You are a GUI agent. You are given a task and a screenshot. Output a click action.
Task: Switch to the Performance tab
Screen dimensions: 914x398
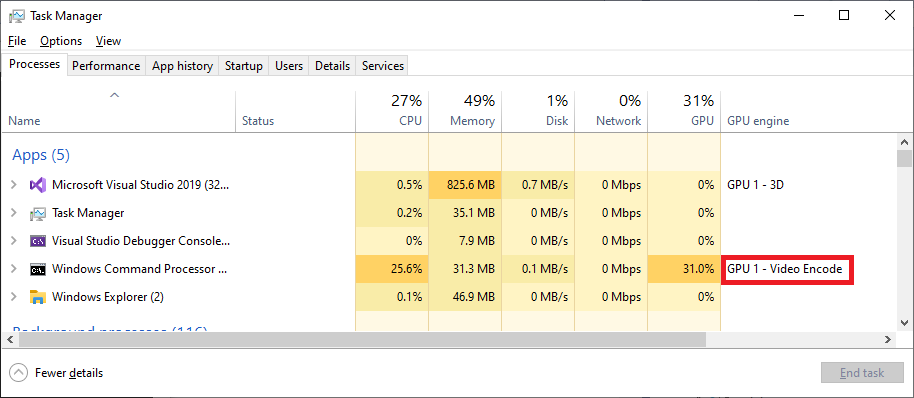coord(106,66)
